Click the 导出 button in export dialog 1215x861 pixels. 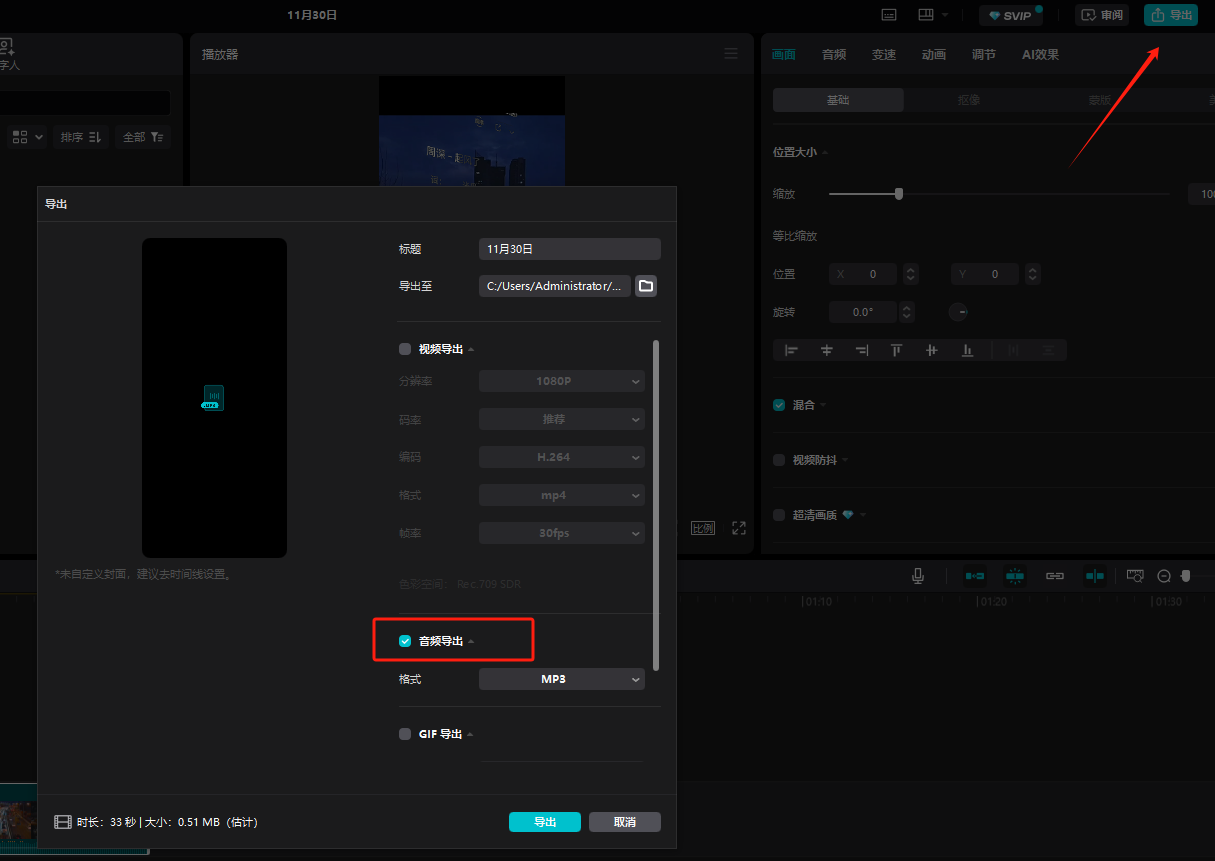click(x=544, y=822)
